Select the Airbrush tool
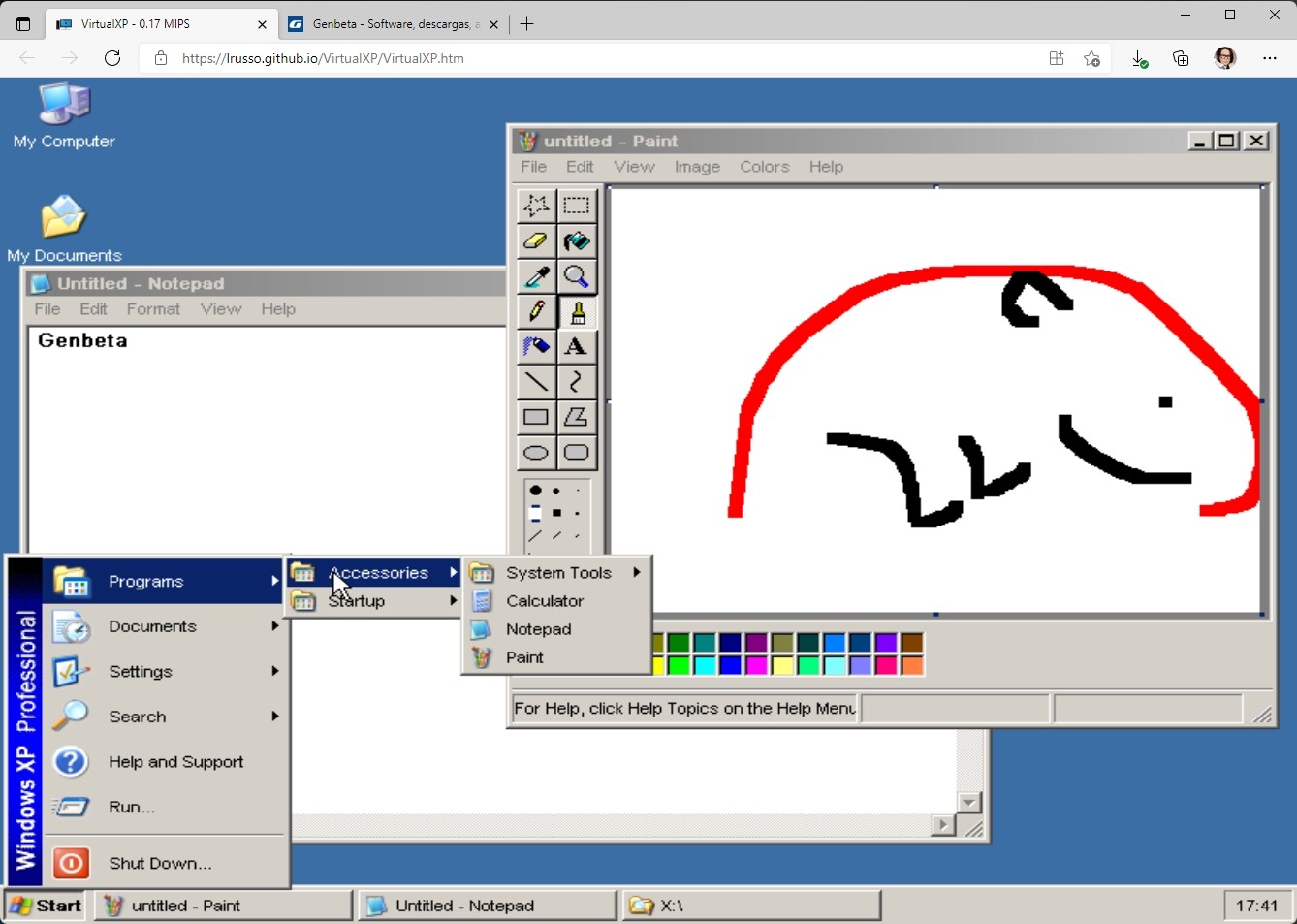The height and width of the screenshot is (924, 1297). [536, 346]
